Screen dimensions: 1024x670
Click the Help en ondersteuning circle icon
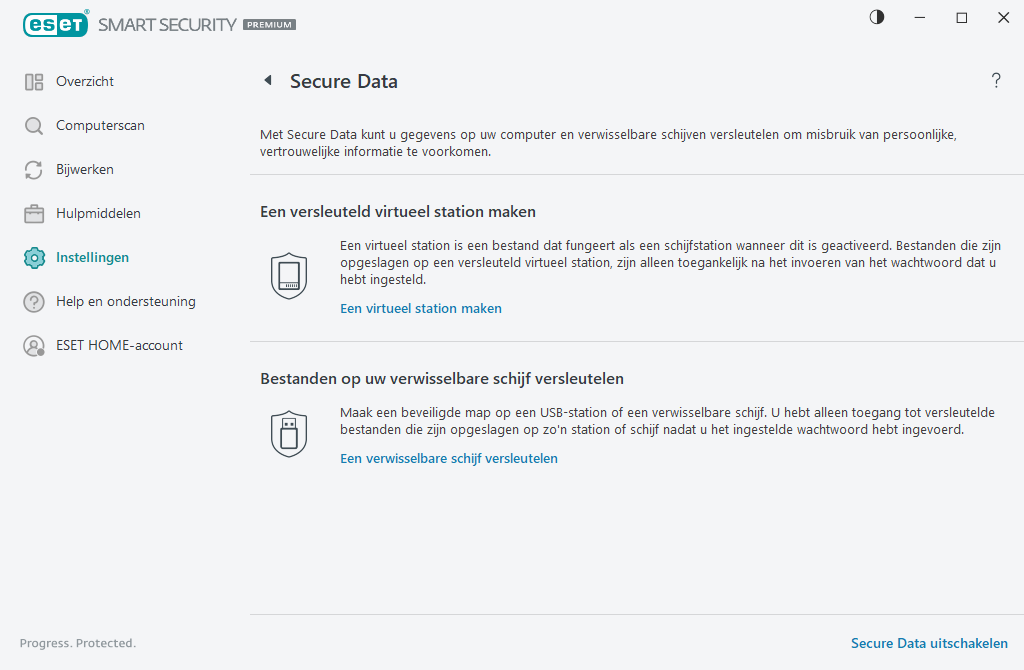pos(32,301)
